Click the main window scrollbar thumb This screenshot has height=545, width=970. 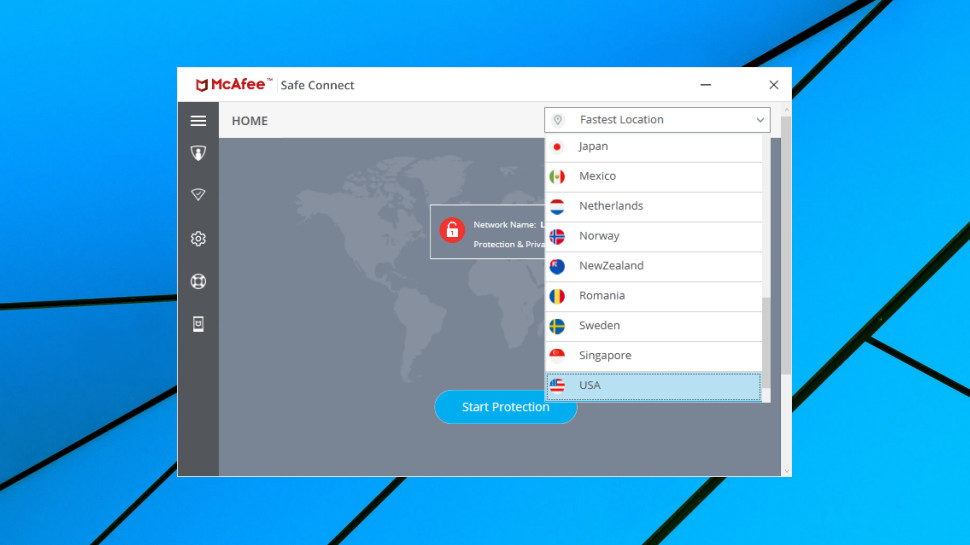tap(786, 245)
